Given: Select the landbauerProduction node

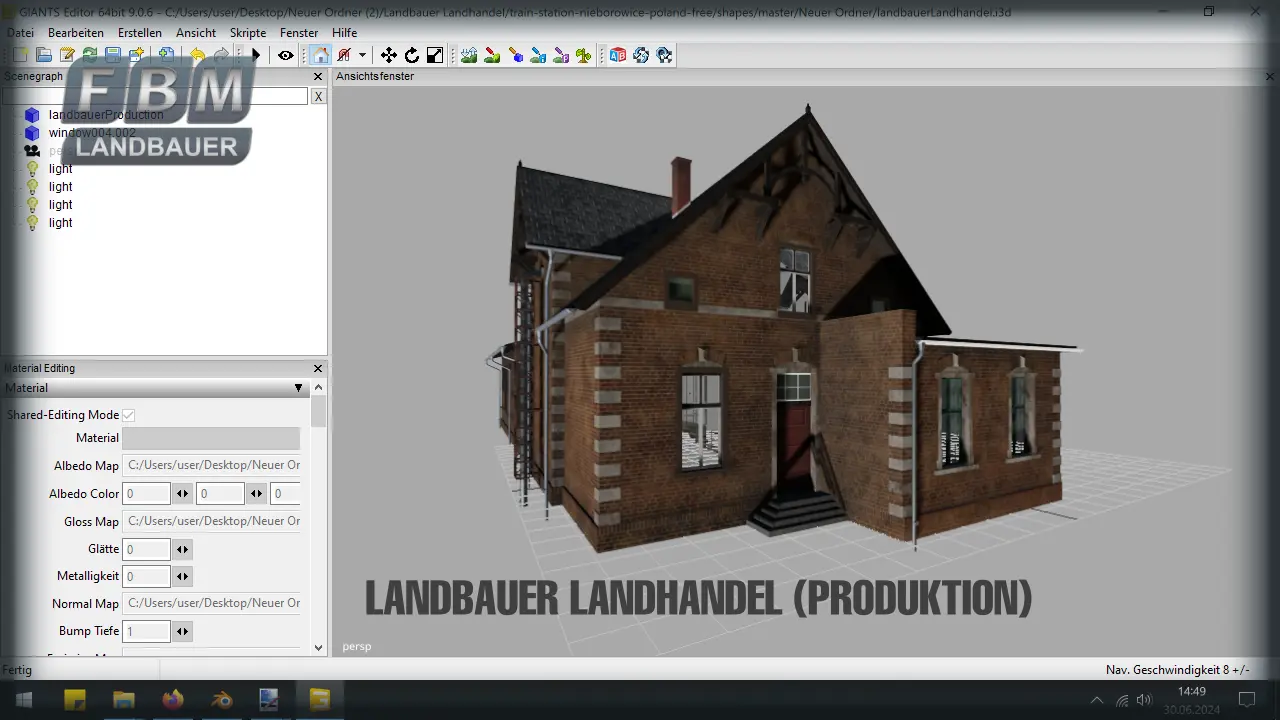Looking at the screenshot, I should (106, 115).
